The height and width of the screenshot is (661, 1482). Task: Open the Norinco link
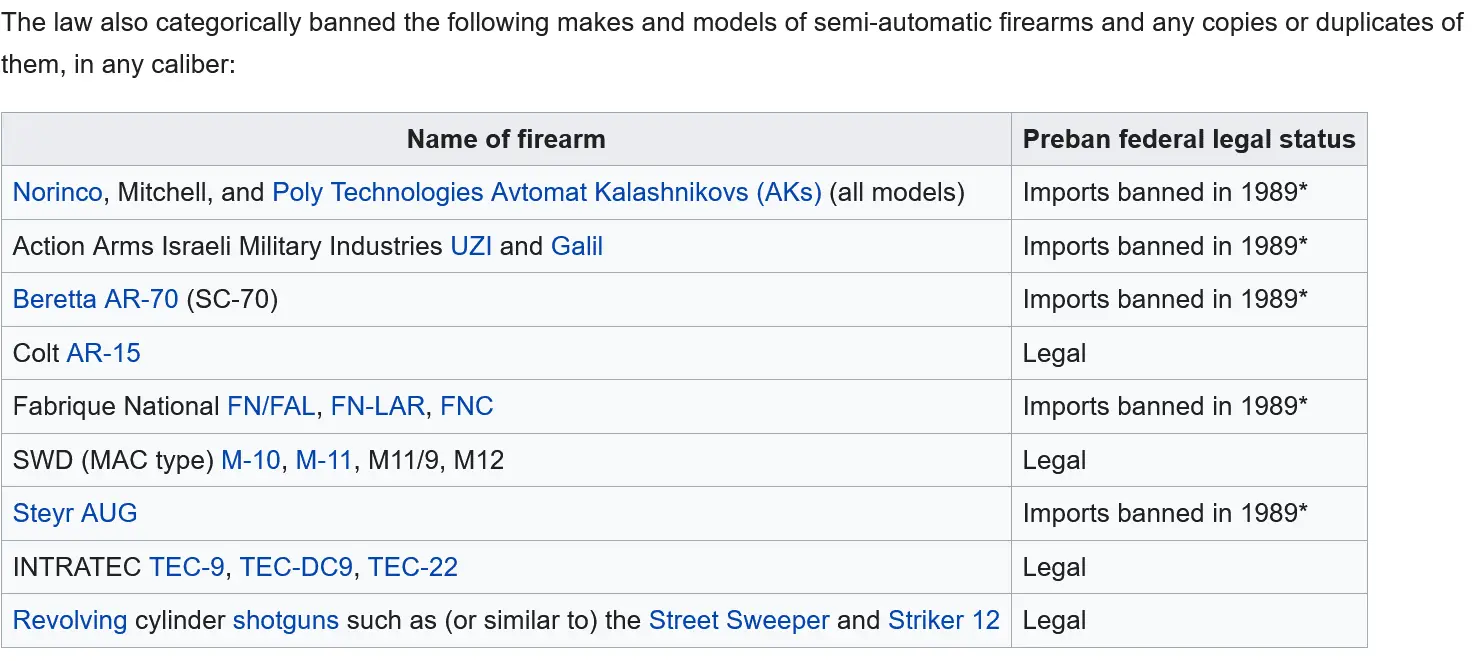[x=57, y=193]
